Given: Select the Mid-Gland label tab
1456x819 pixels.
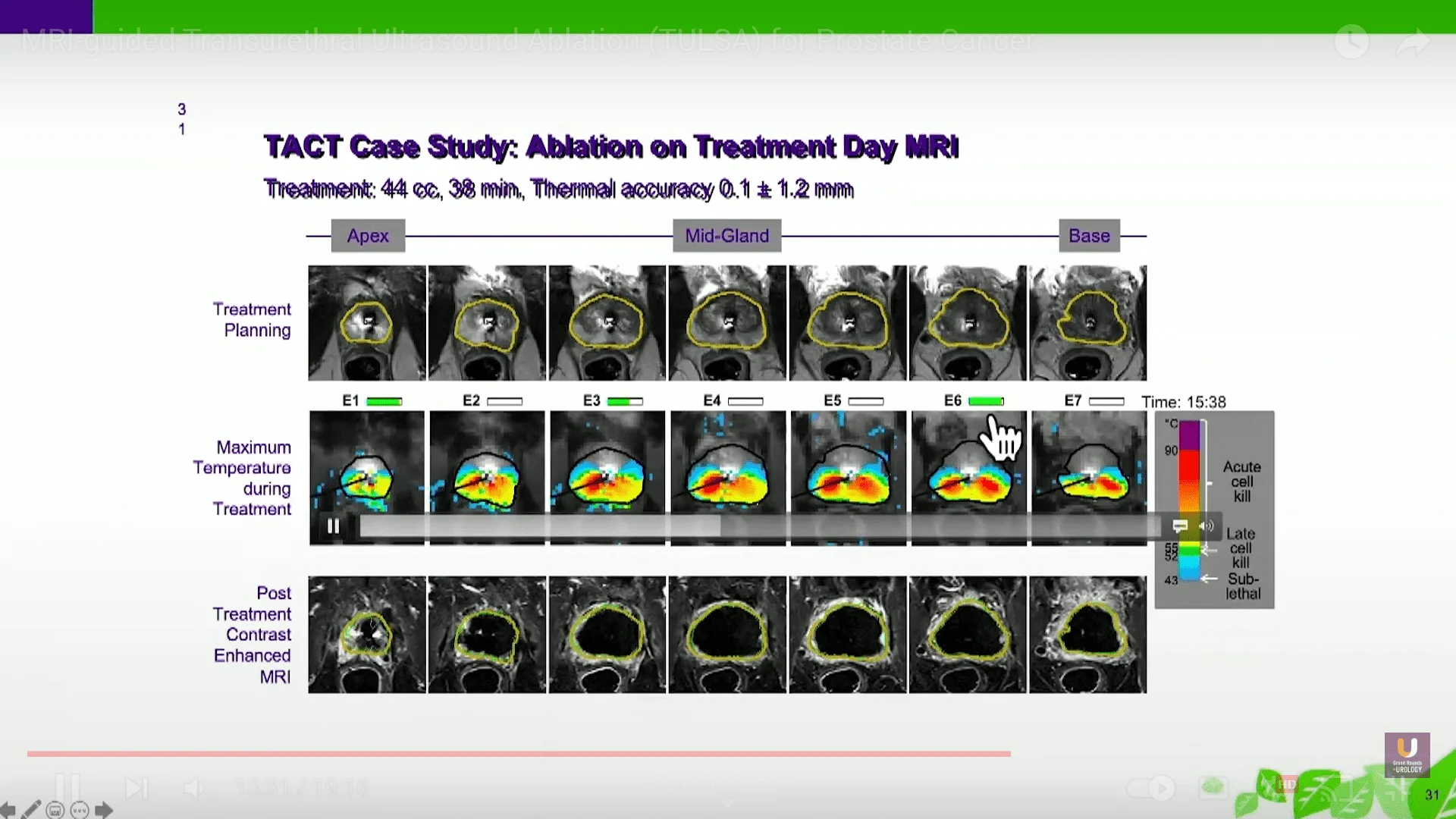Looking at the screenshot, I should click(726, 236).
